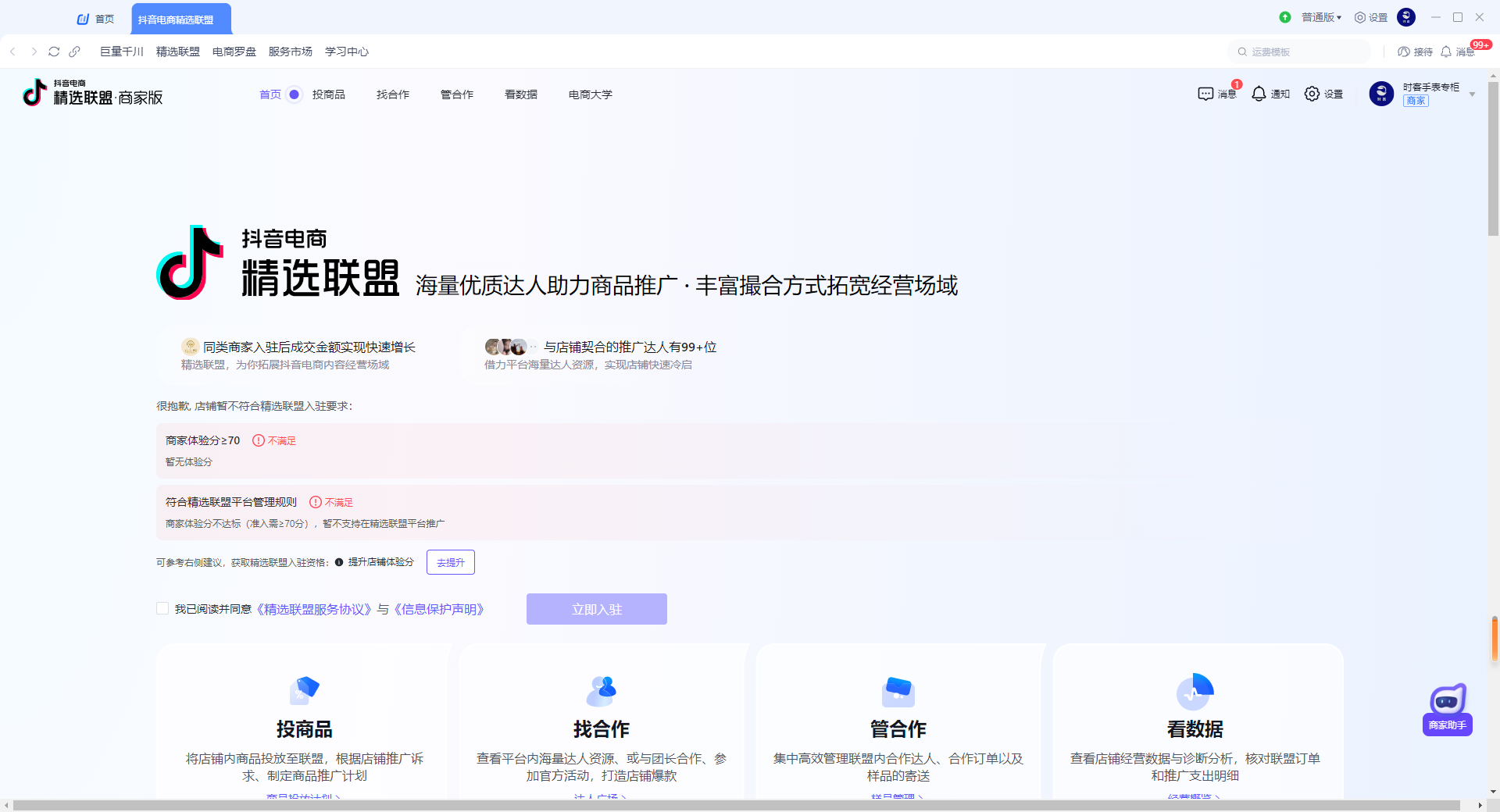Click the 找合作 card icon
Screen dimensions: 1500x812
tap(602, 691)
